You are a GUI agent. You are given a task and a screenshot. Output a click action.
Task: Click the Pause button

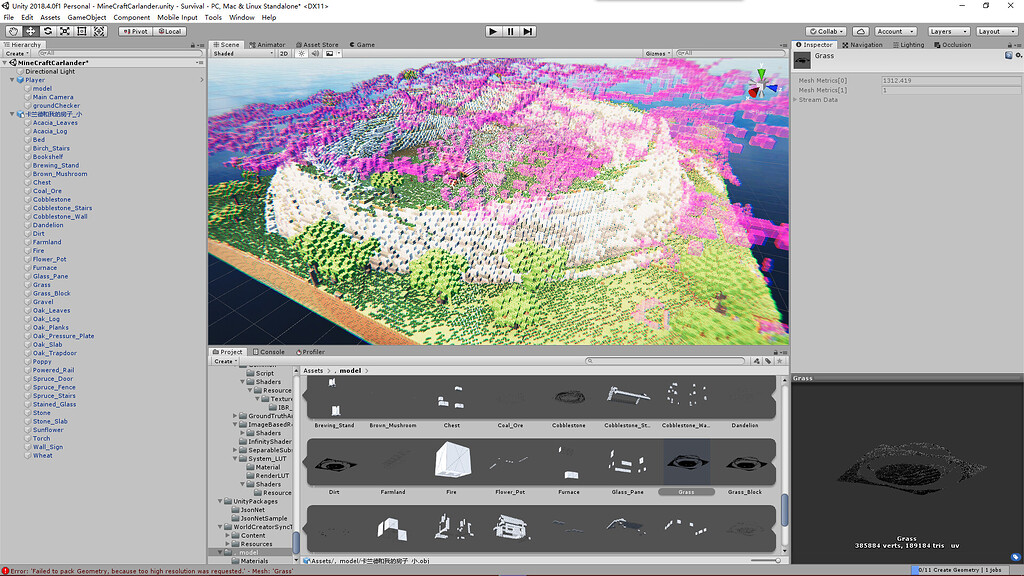[x=510, y=31]
